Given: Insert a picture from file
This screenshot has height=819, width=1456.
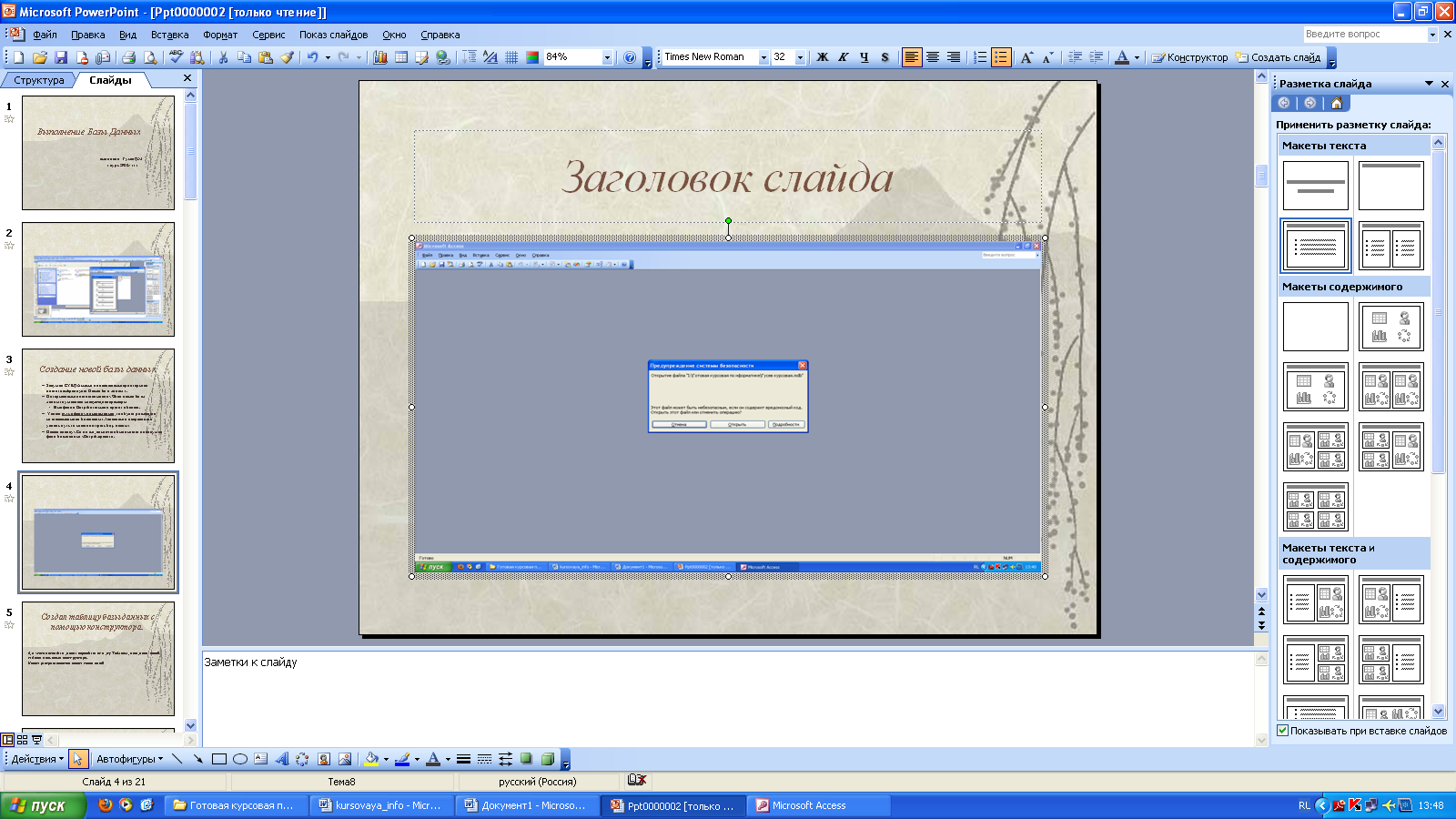Looking at the screenshot, I should 345,759.
